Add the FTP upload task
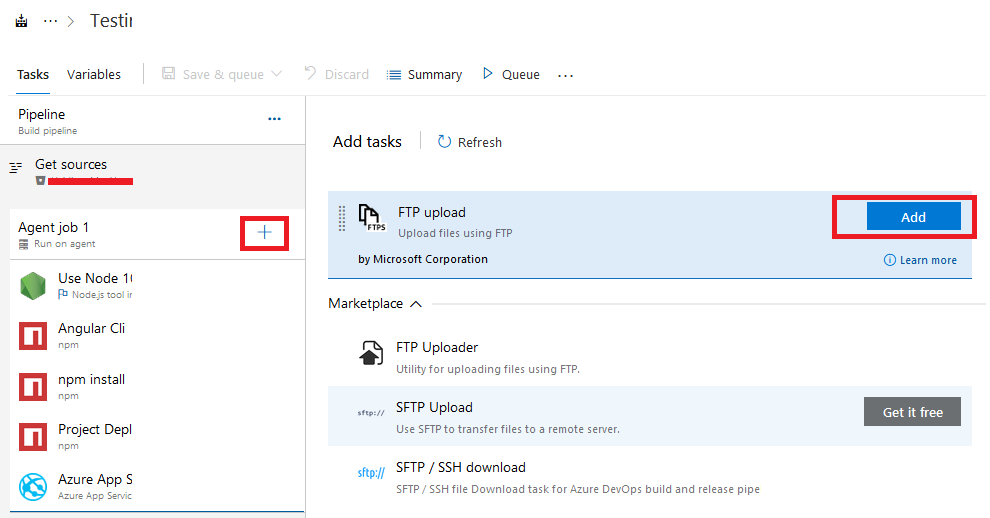990x518 pixels. coord(914,217)
